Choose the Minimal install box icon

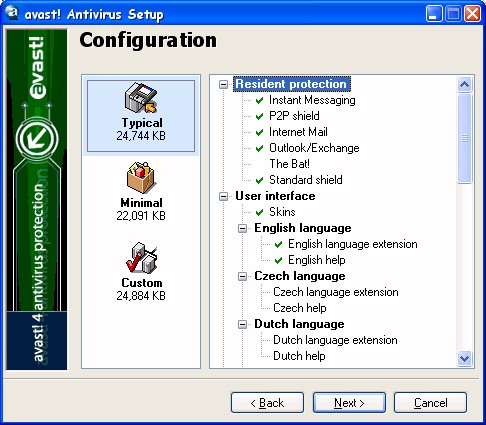(141, 178)
